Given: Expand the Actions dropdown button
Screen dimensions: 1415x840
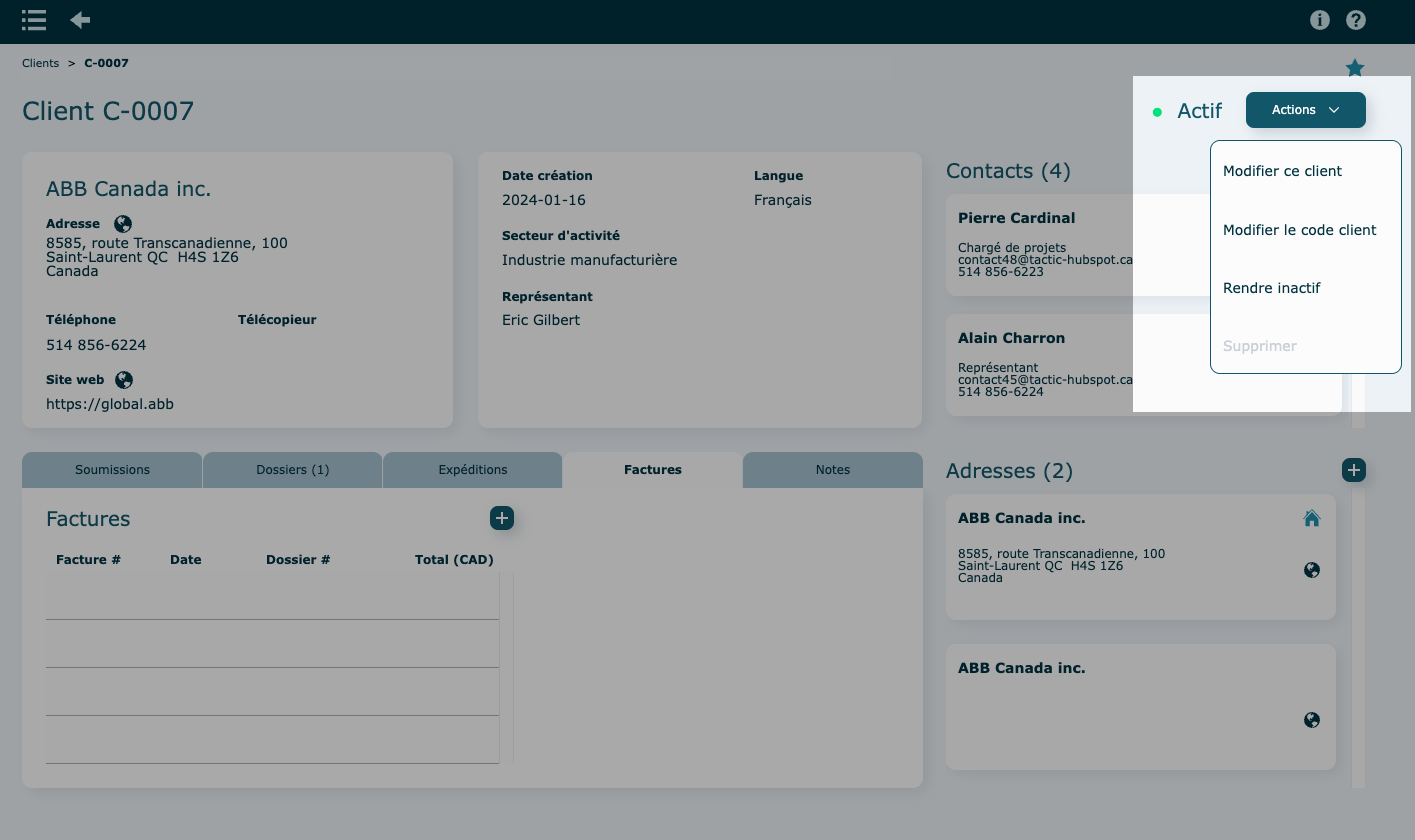Looking at the screenshot, I should coord(1305,110).
